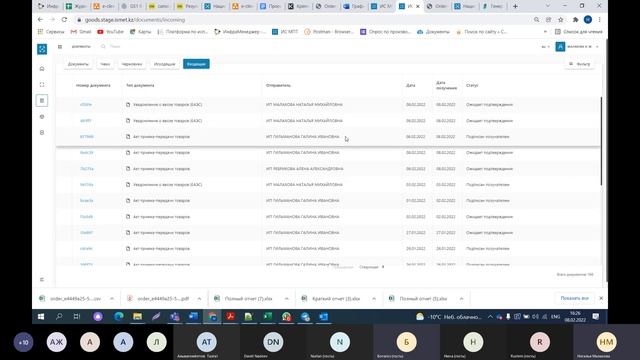Click the address bar URL
Image resolution: width=640 pixels, height=360 pixels.
click(x=135, y=20)
